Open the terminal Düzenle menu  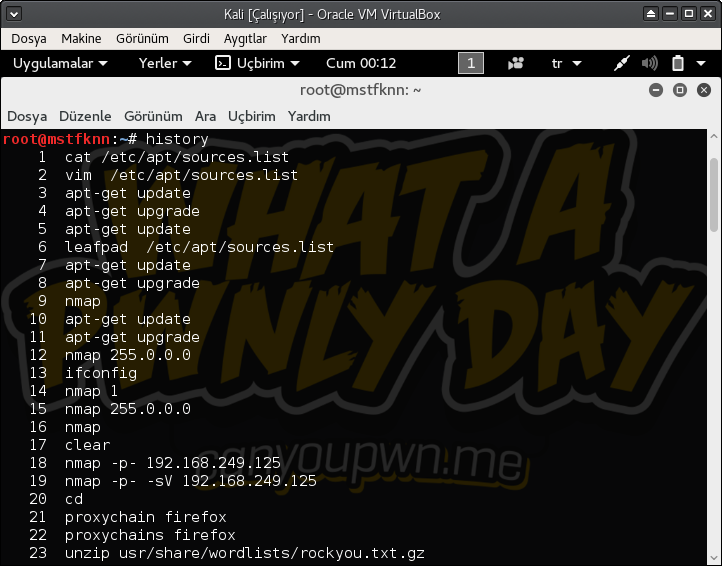[85, 116]
